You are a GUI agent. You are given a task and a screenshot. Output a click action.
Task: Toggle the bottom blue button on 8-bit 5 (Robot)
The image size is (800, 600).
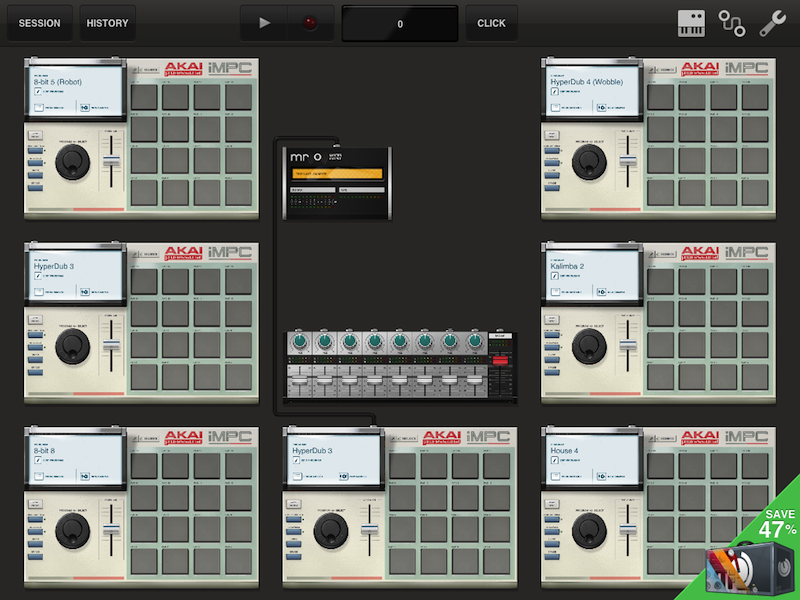click(x=35, y=188)
